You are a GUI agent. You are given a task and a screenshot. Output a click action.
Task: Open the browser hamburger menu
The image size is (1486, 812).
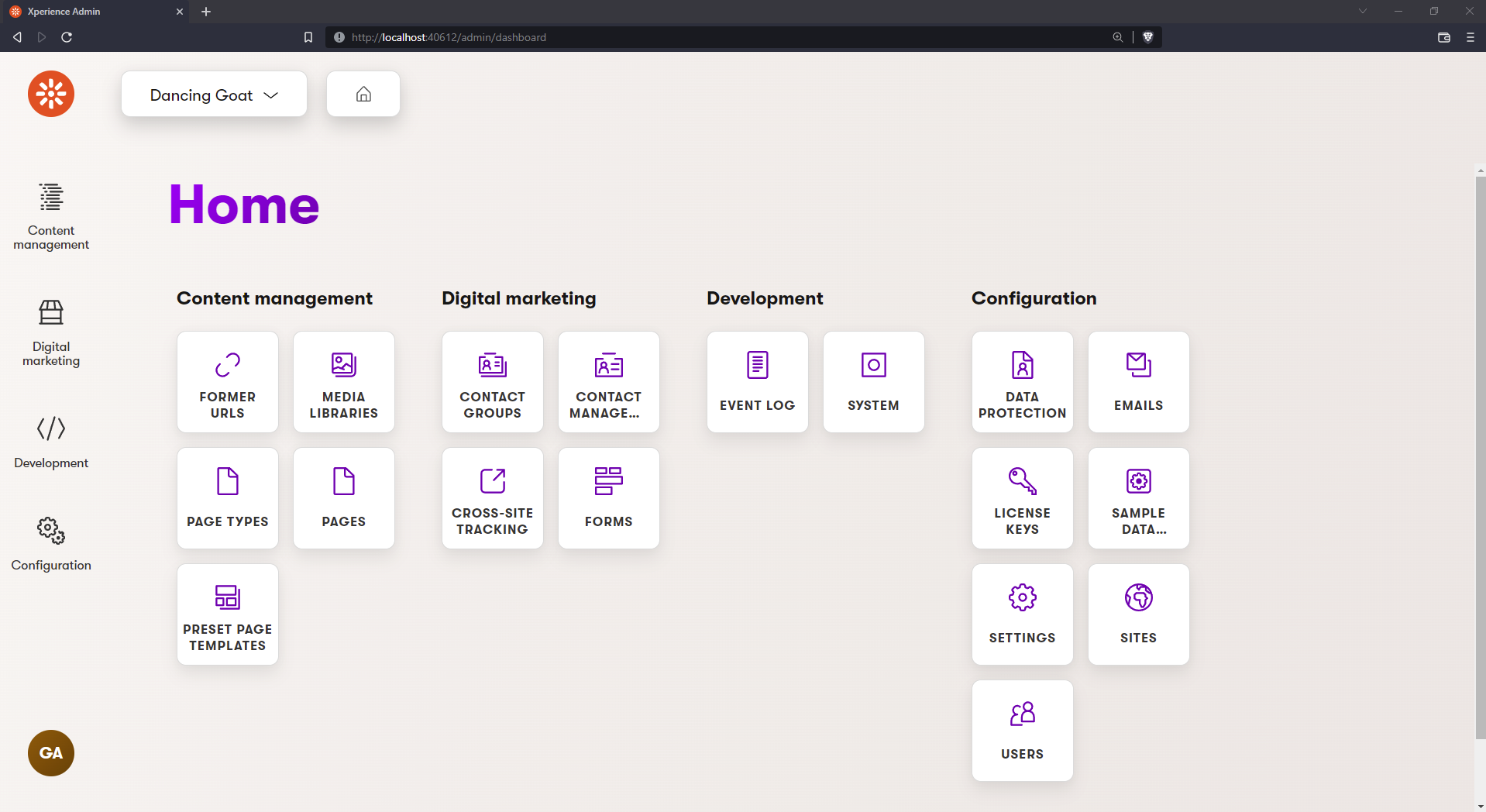pyautogui.click(x=1471, y=37)
